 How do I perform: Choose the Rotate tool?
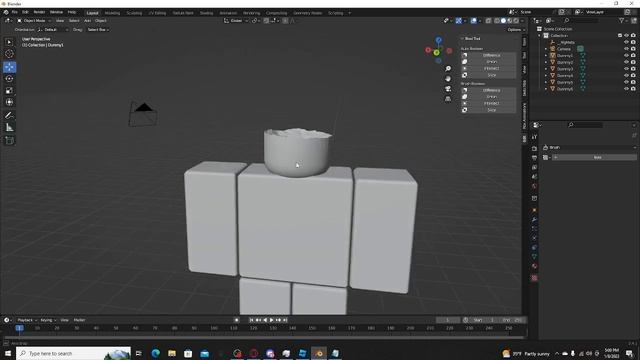point(9,78)
